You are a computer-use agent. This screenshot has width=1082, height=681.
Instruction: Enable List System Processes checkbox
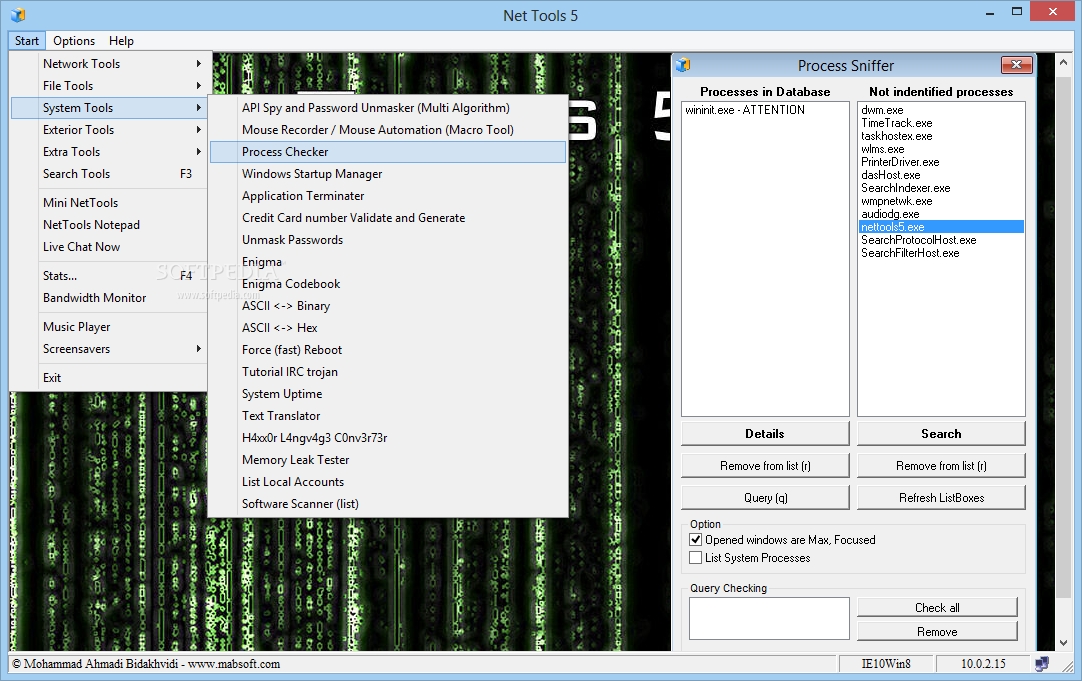click(x=696, y=557)
